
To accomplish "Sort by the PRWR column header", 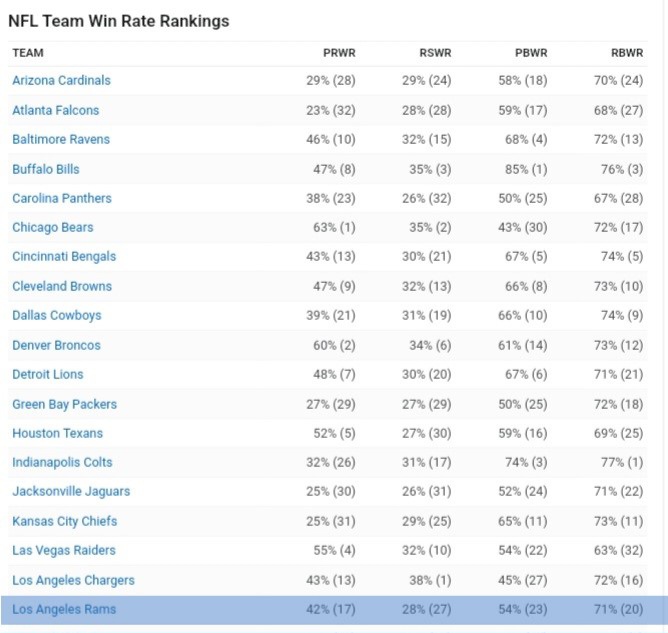I will pyautogui.click(x=339, y=53).
